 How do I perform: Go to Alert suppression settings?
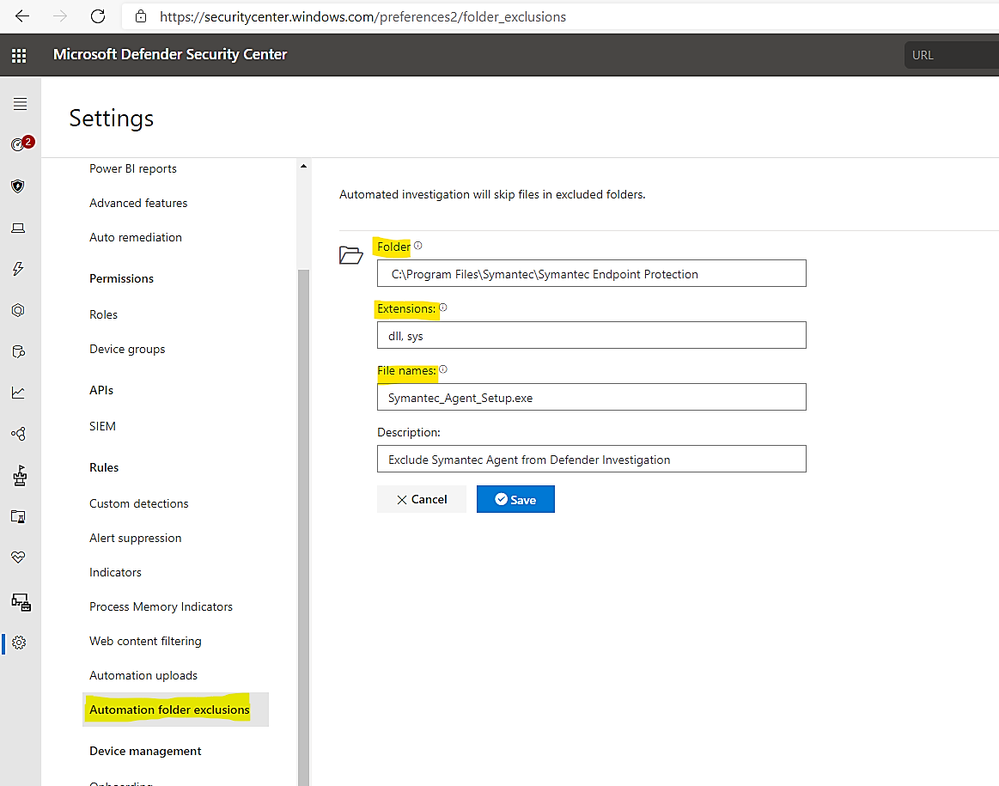pos(135,538)
